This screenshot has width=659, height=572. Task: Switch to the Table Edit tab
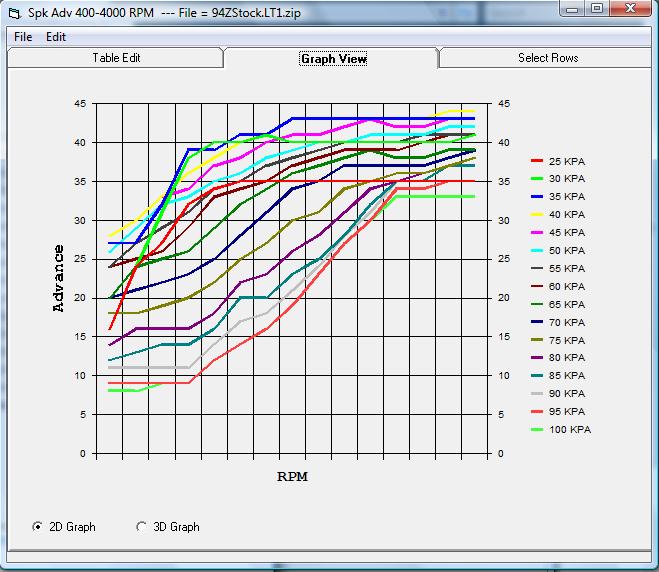tap(116, 58)
